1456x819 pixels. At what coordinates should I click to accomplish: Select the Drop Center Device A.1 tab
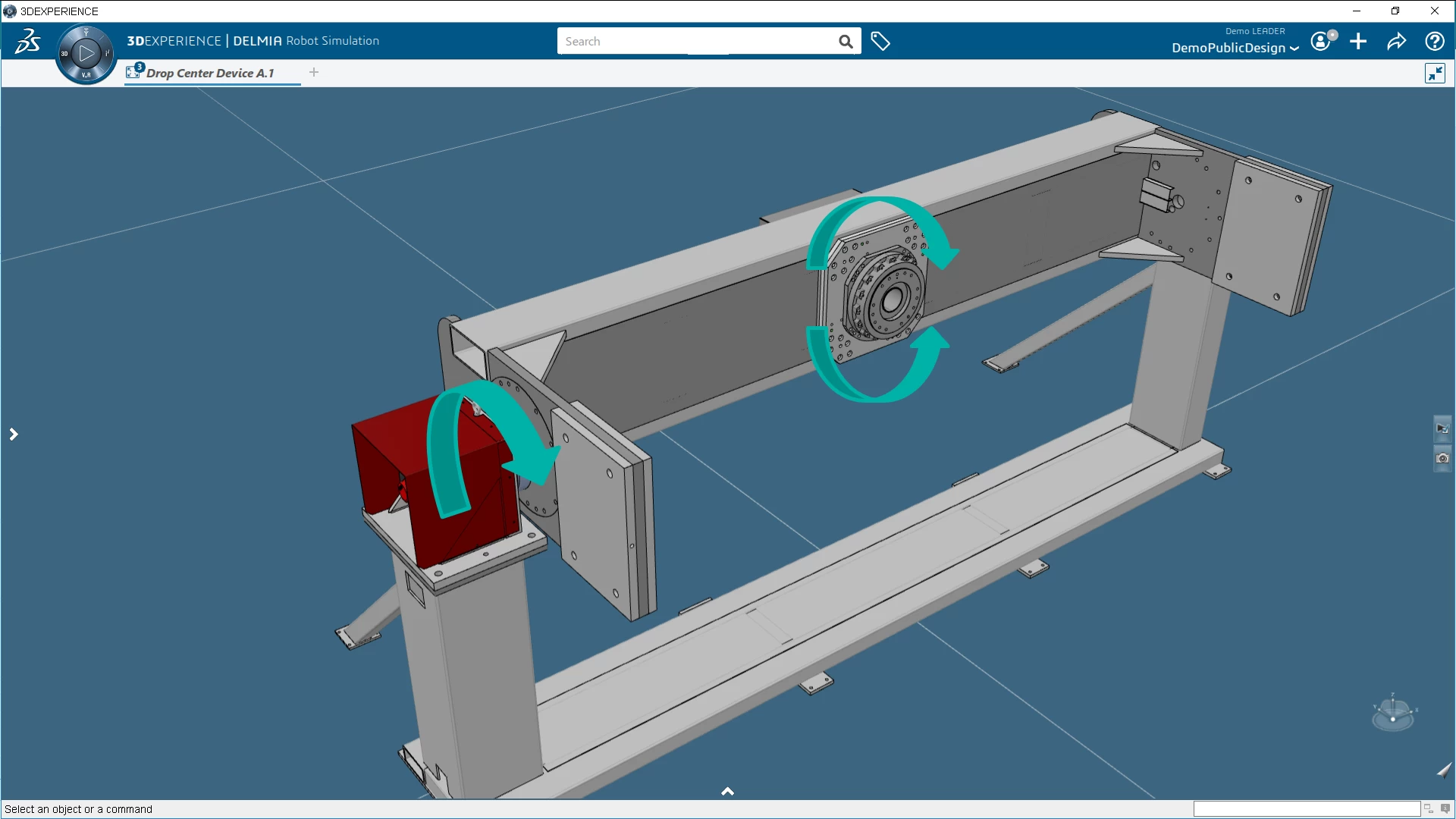(209, 74)
